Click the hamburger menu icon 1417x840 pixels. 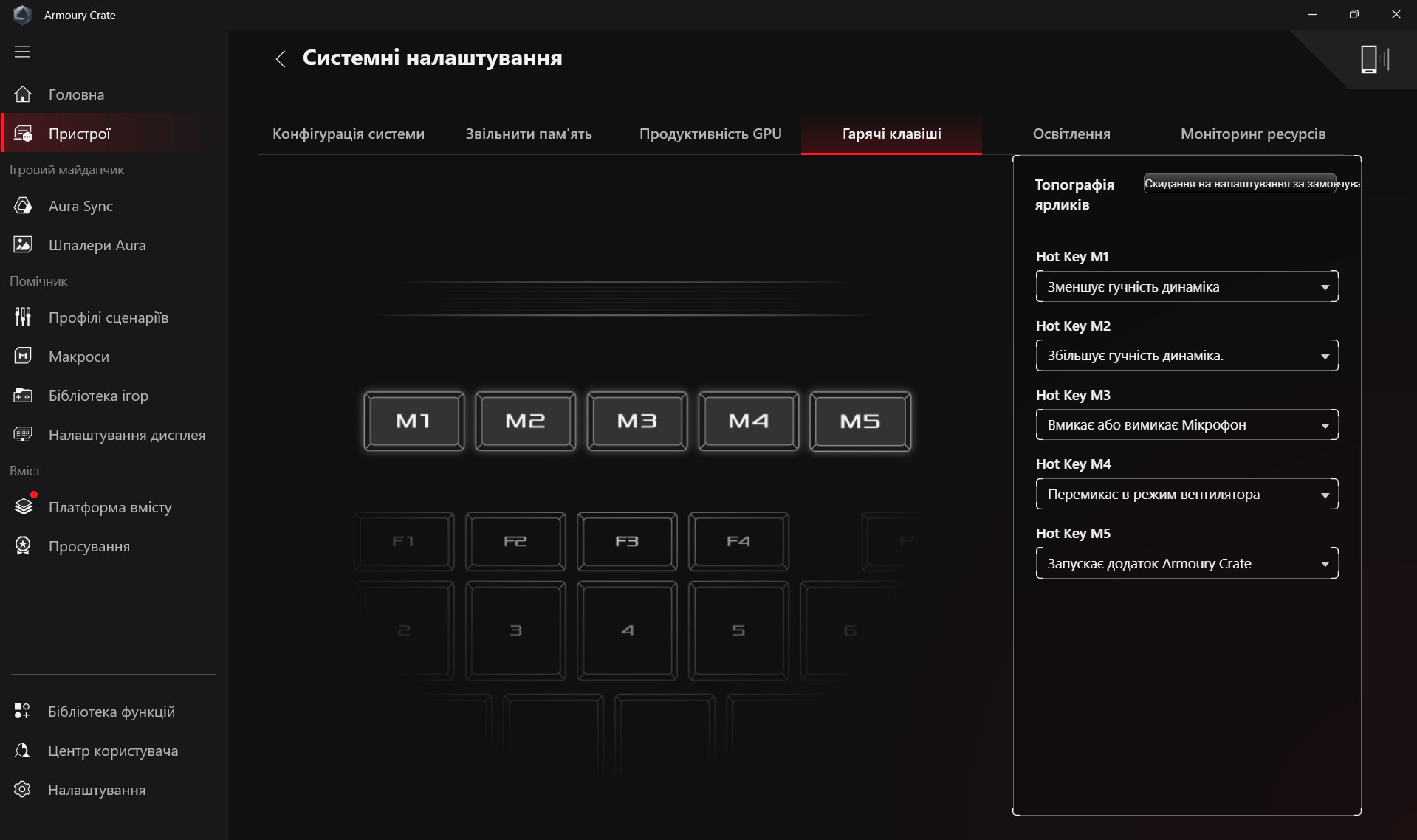point(22,52)
